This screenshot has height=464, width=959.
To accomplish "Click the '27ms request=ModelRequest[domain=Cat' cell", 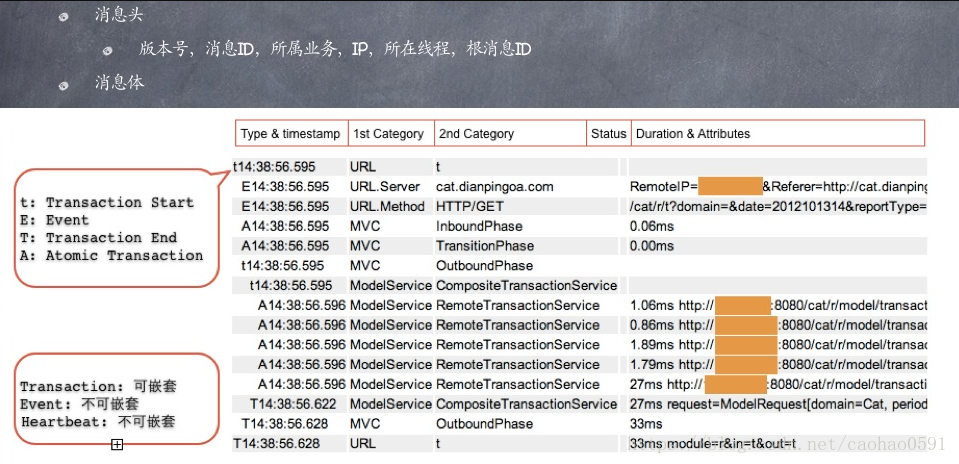I will point(779,404).
